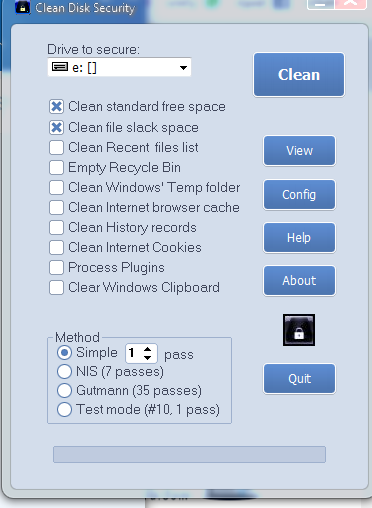Image resolution: width=372 pixels, height=508 pixels.
Task: Increase the pass count with the up arrow
Action: click(x=148, y=349)
